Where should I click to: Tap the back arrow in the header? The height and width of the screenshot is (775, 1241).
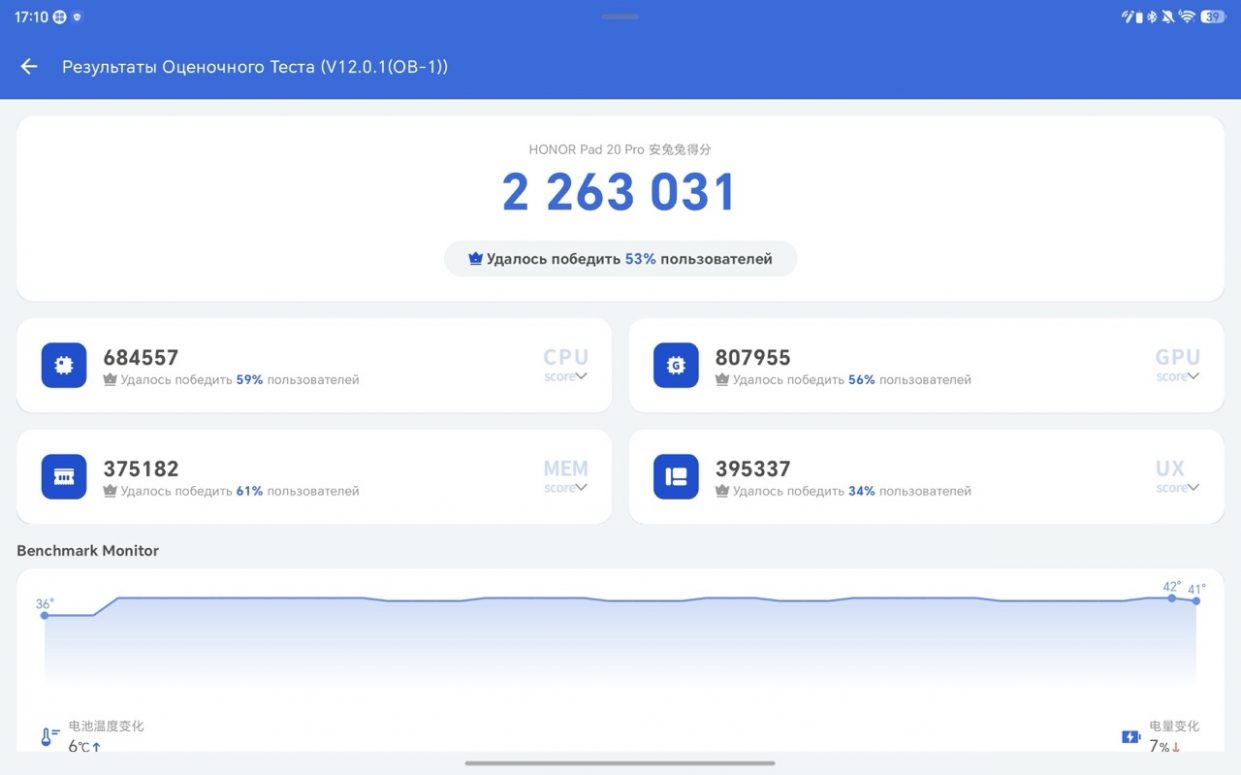29,67
